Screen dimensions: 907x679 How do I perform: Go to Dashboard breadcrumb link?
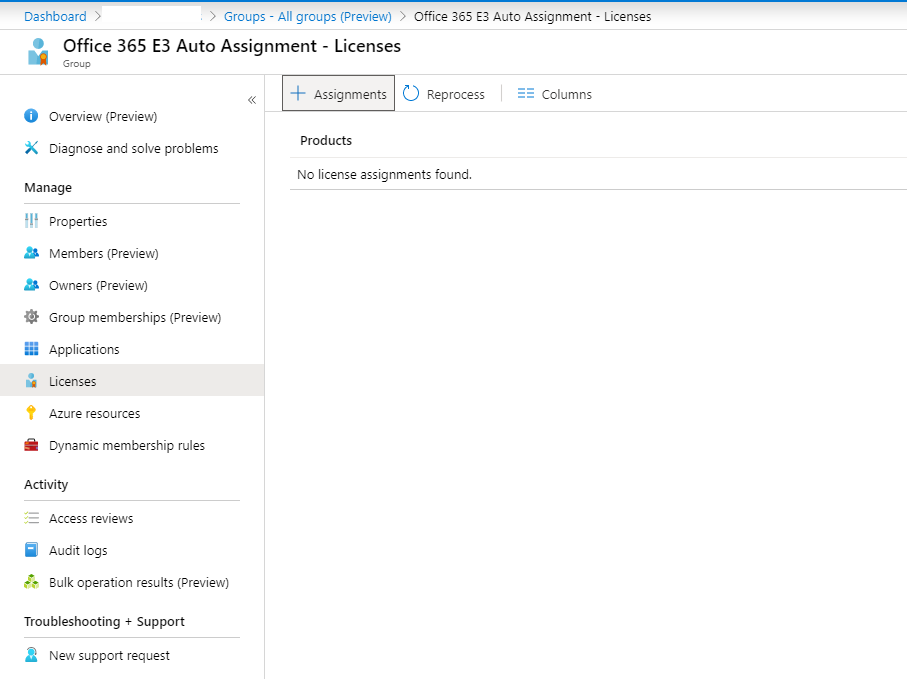click(x=55, y=16)
